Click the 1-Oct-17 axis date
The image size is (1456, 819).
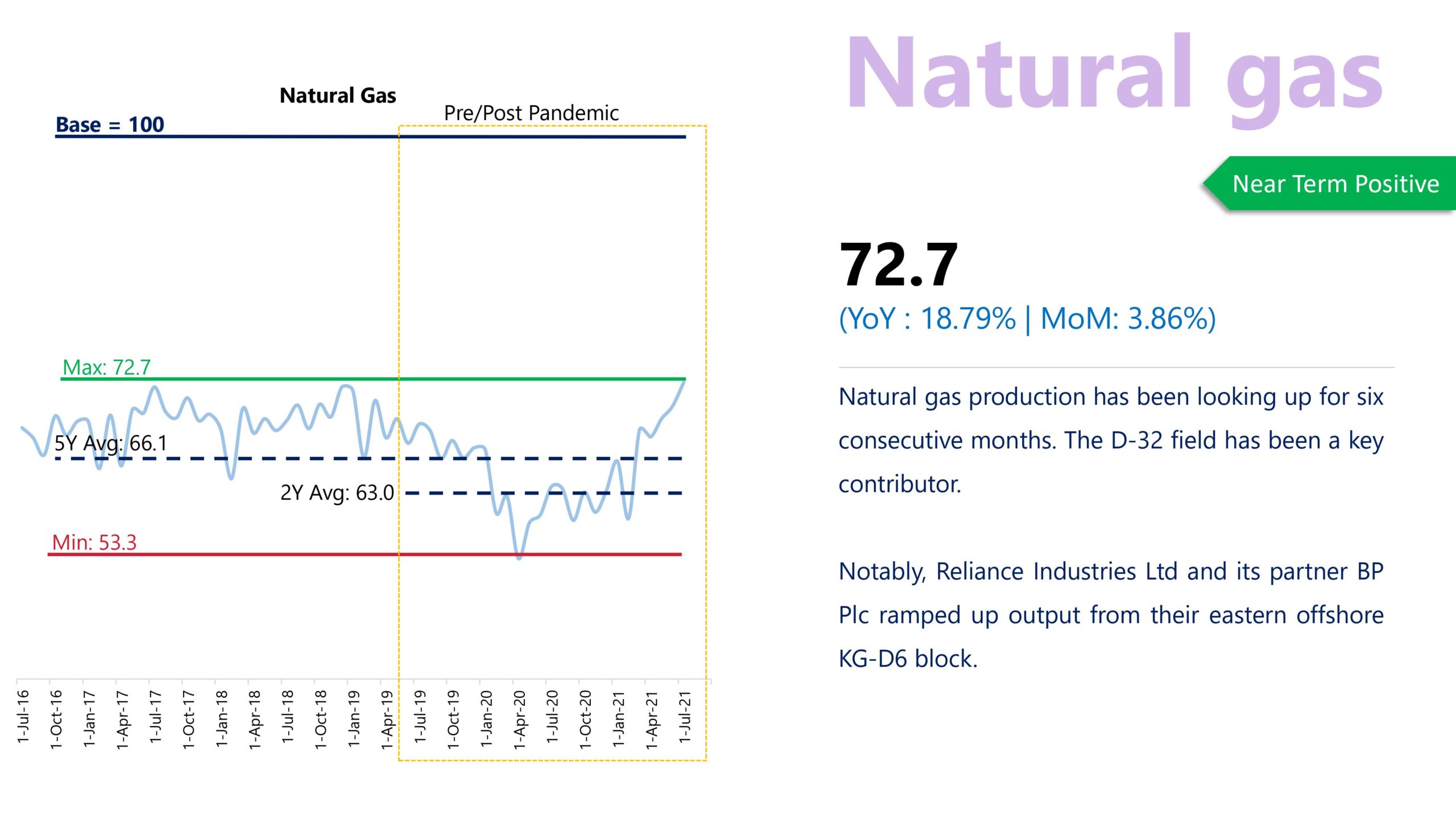(189, 719)
